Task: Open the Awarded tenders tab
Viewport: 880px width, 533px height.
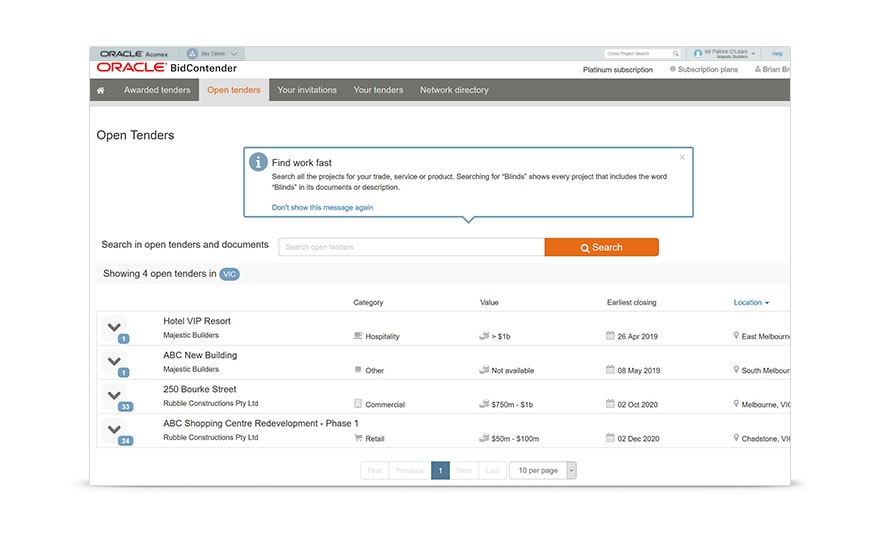Action: [157, 90]
